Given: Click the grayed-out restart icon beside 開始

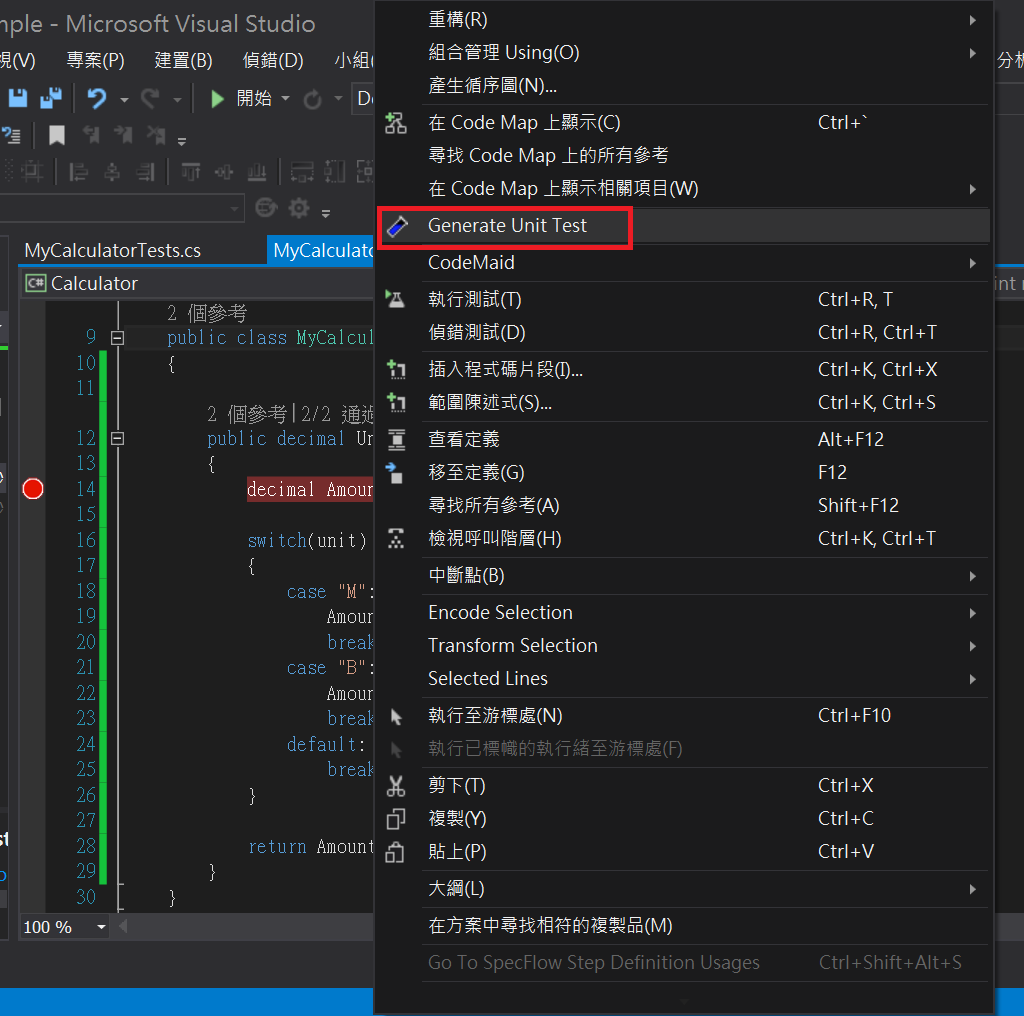Looking at the screenshot, I should [313, 99].
